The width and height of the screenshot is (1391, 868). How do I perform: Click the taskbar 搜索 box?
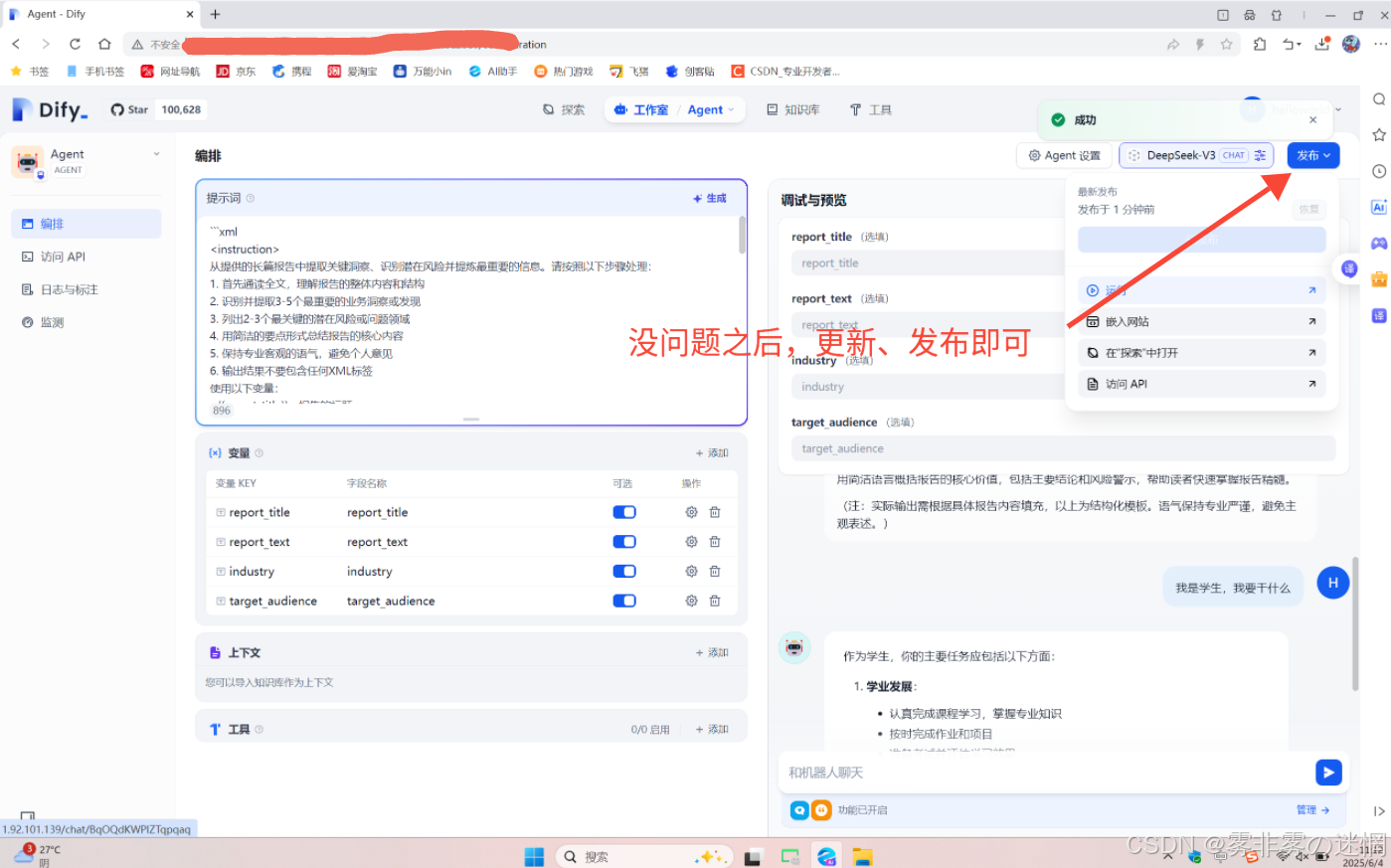(x=642, y=856)
